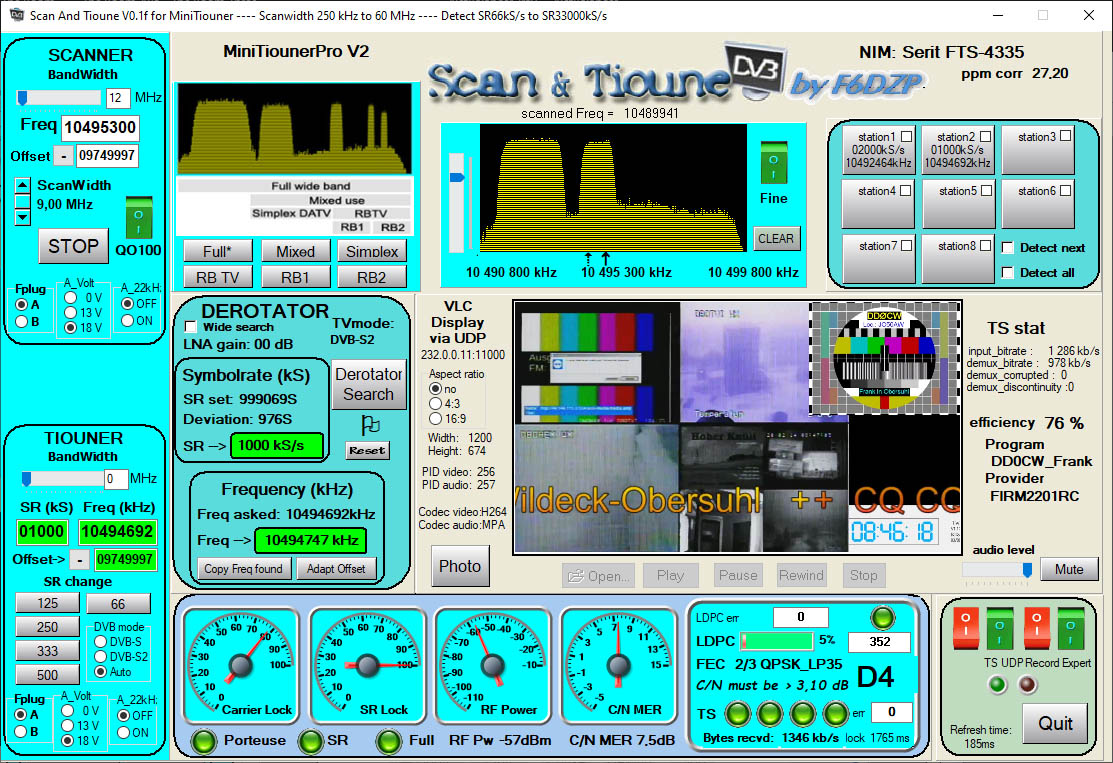This screenshot has height=763, width=1113.
Task: Click the CLEAR spectrum button
Action: (776, 238)
